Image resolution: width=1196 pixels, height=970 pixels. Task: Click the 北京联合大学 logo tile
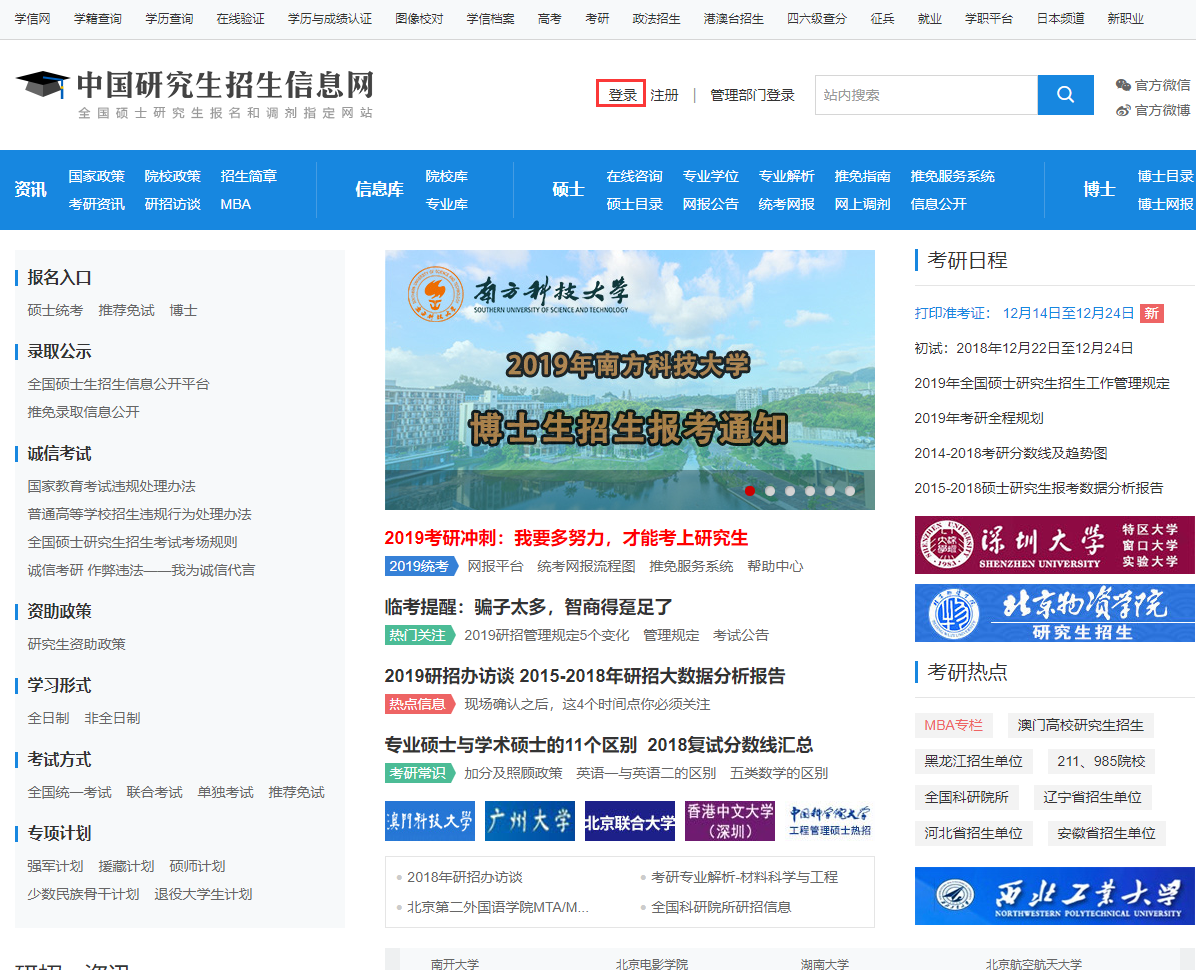tap(629, 821)
